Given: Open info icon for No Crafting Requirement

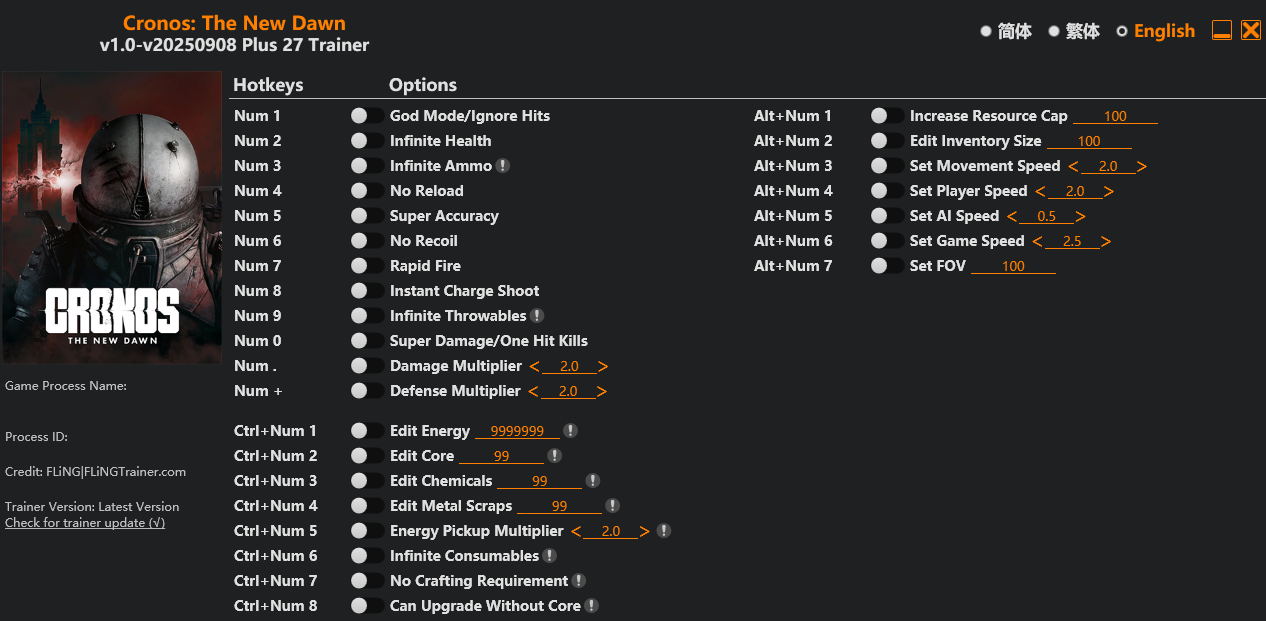Looking at the screenshot, I should coord(579,581).
